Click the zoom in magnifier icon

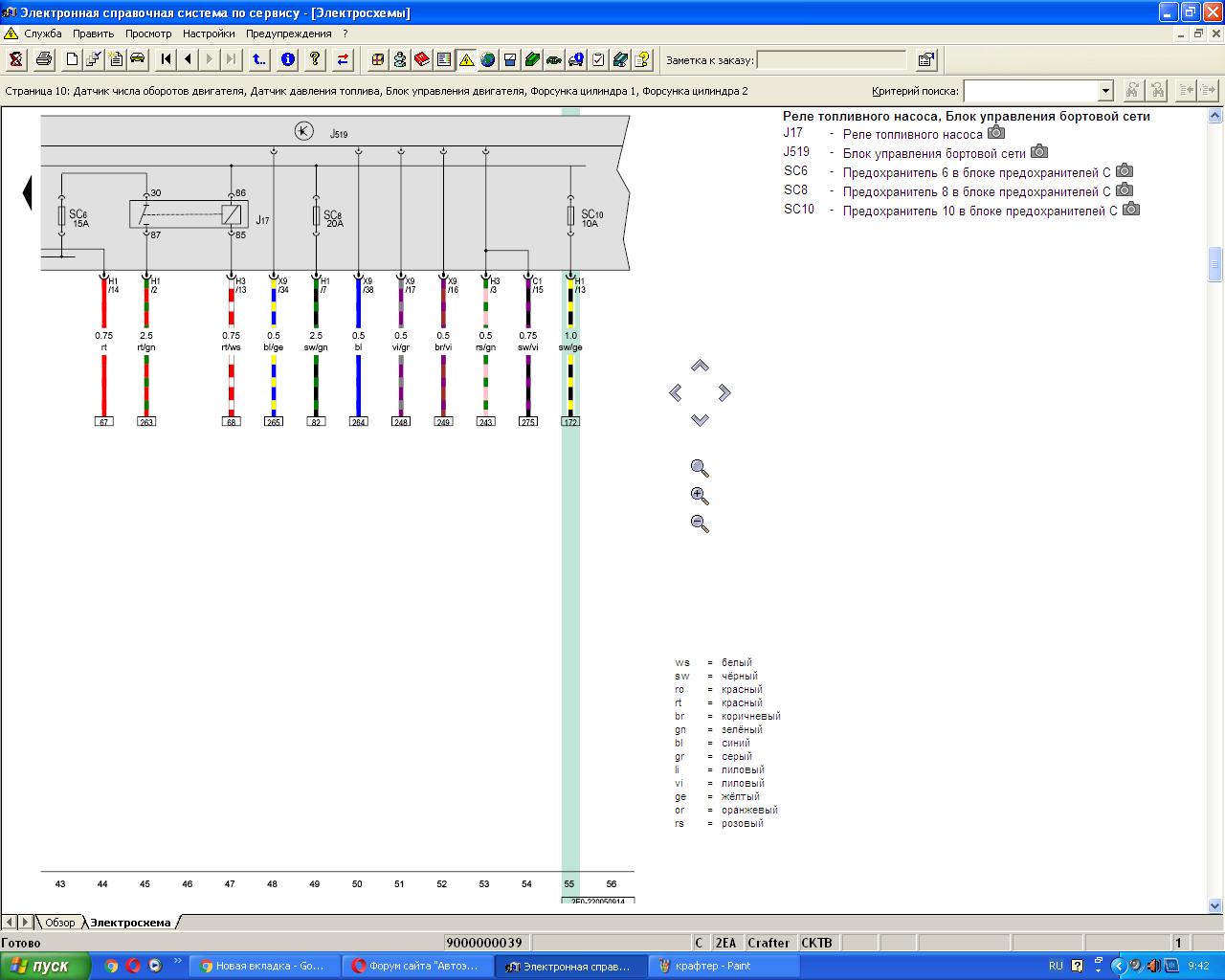point(700,496)
